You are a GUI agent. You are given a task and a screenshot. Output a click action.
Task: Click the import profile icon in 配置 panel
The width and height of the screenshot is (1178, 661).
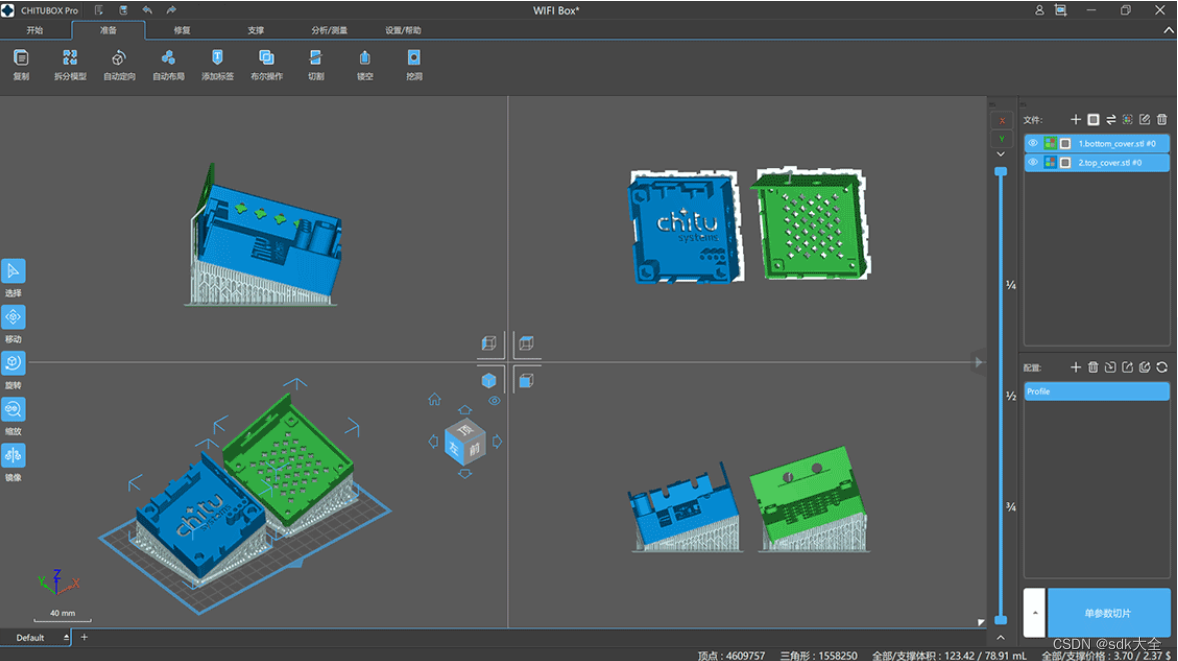1110,367
